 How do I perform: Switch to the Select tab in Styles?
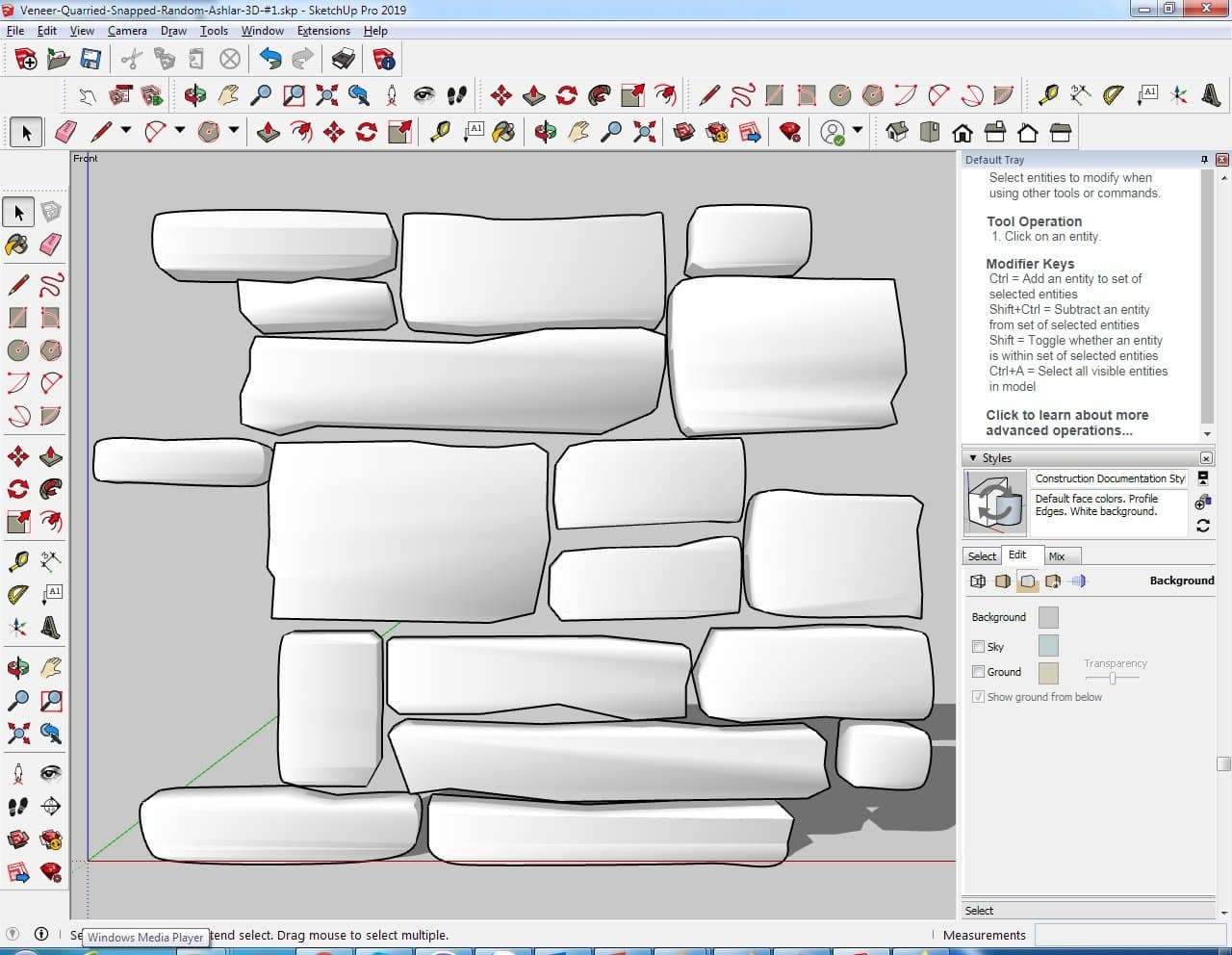(x=982, y=556)
